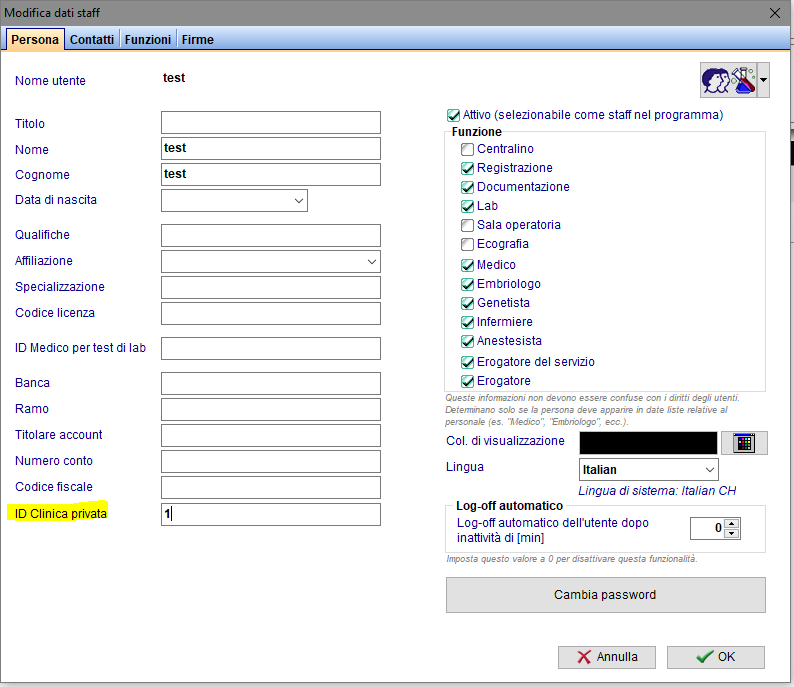Click the Nome field containing test
The image size is (794, 687).
271,149
